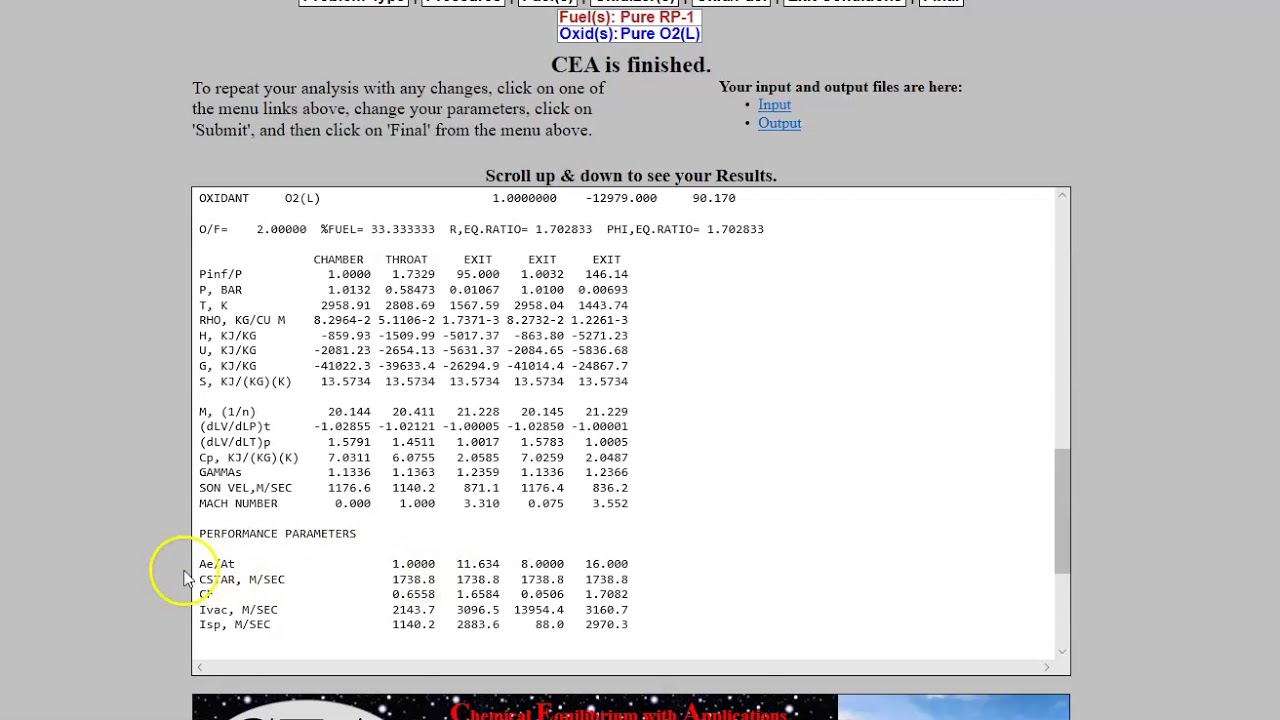Image resolution: width=1280 pixels, height=720 pixels.
Task: Click the 'Oxid(s): Pure O2(L)' label
Action: (x=629, y=34)
